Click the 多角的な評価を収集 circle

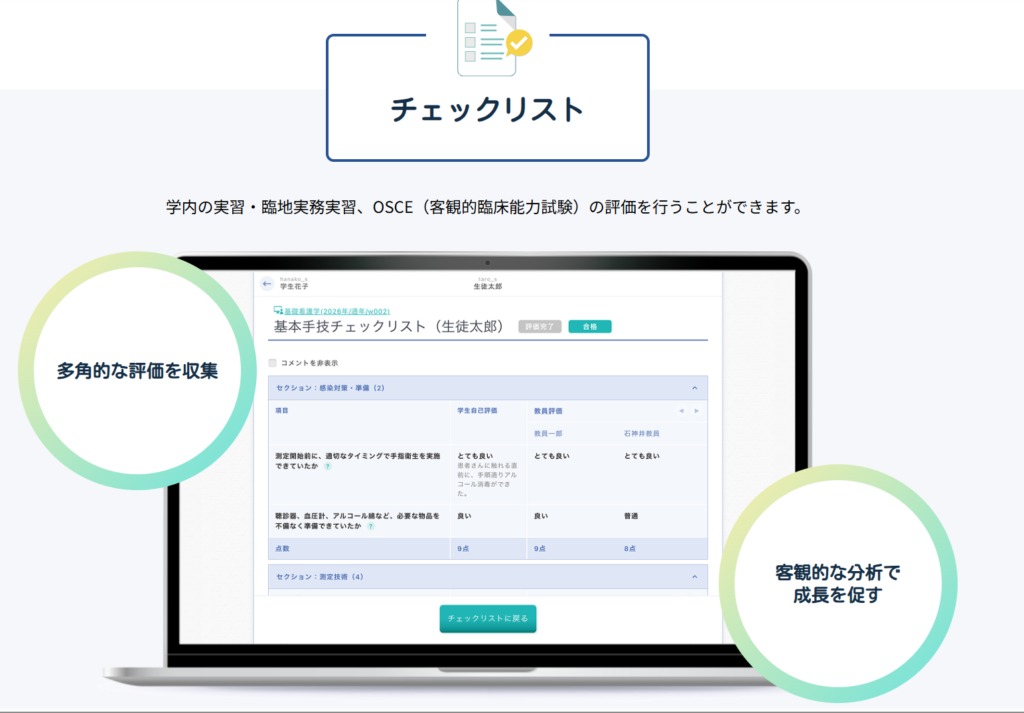(137, 370)
